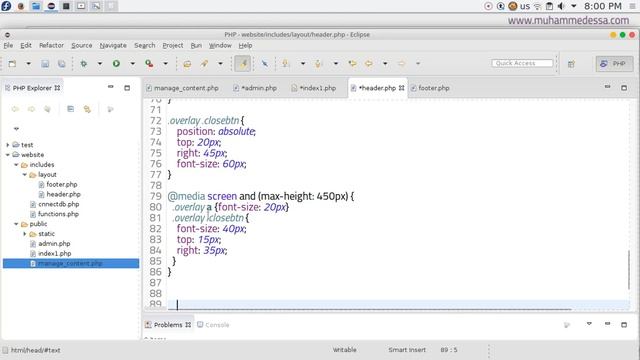This screenshot has height=360, width=640.
Task: Click the blue cursor selection toolbar icon
Action: [264, 64]
